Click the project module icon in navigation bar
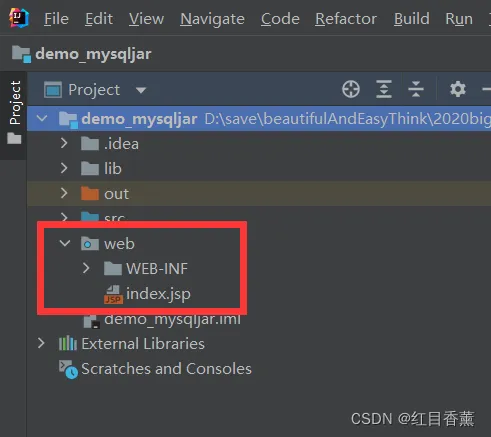This screenshot has height=437, width=491. coord(22,54)
